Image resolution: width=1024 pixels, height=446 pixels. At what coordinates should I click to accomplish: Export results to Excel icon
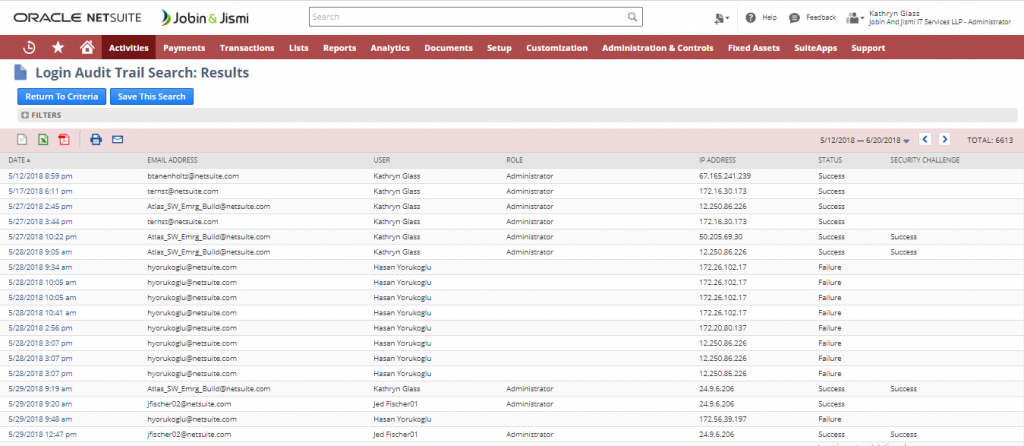point(43,140)
